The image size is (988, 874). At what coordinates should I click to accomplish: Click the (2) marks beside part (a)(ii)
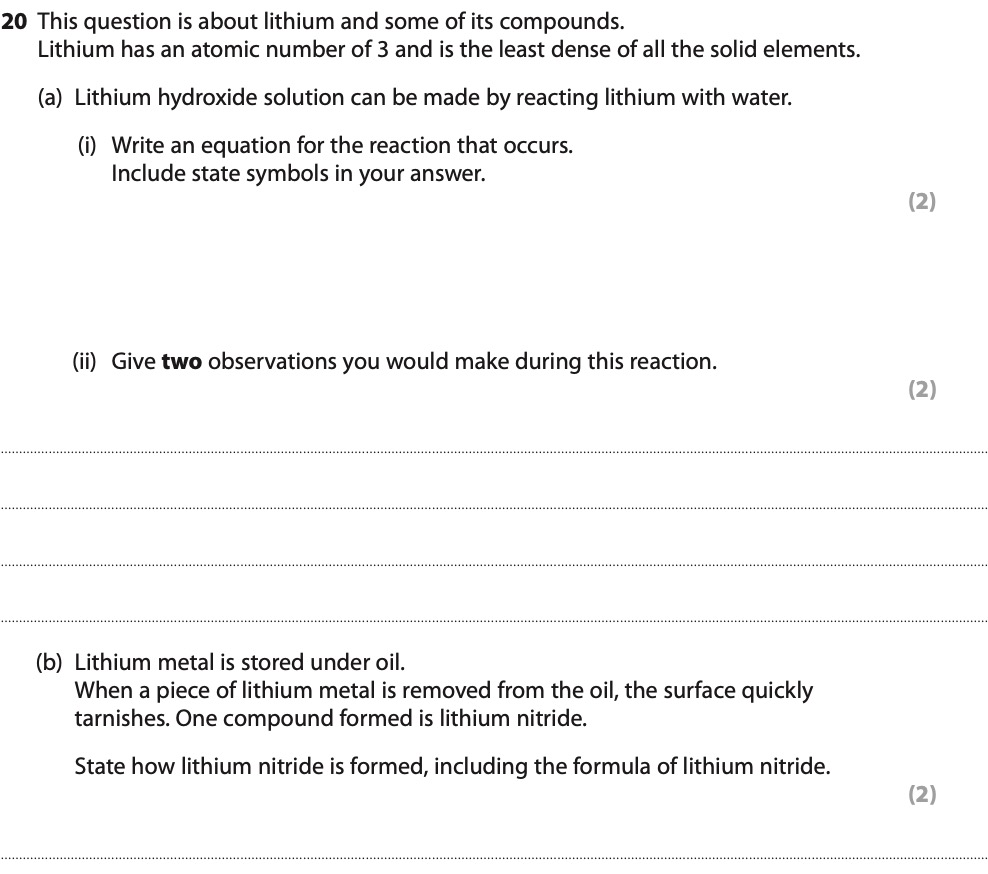(921, 390)
